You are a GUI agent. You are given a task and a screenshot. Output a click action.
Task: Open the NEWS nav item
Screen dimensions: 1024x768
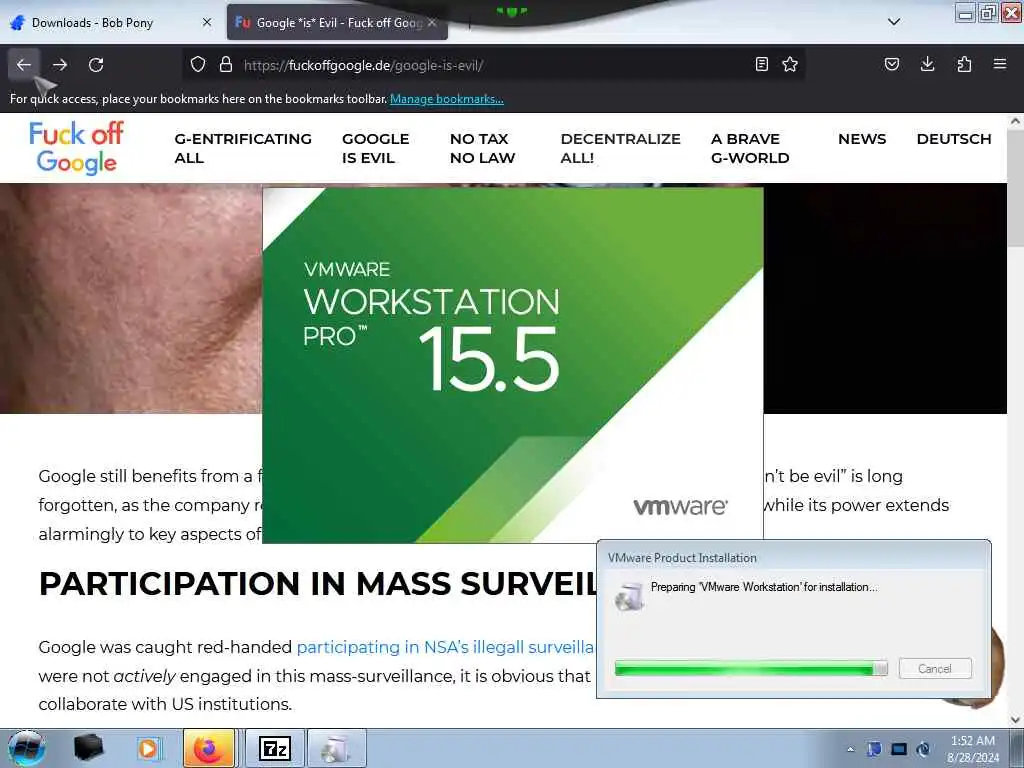(862, 139)
